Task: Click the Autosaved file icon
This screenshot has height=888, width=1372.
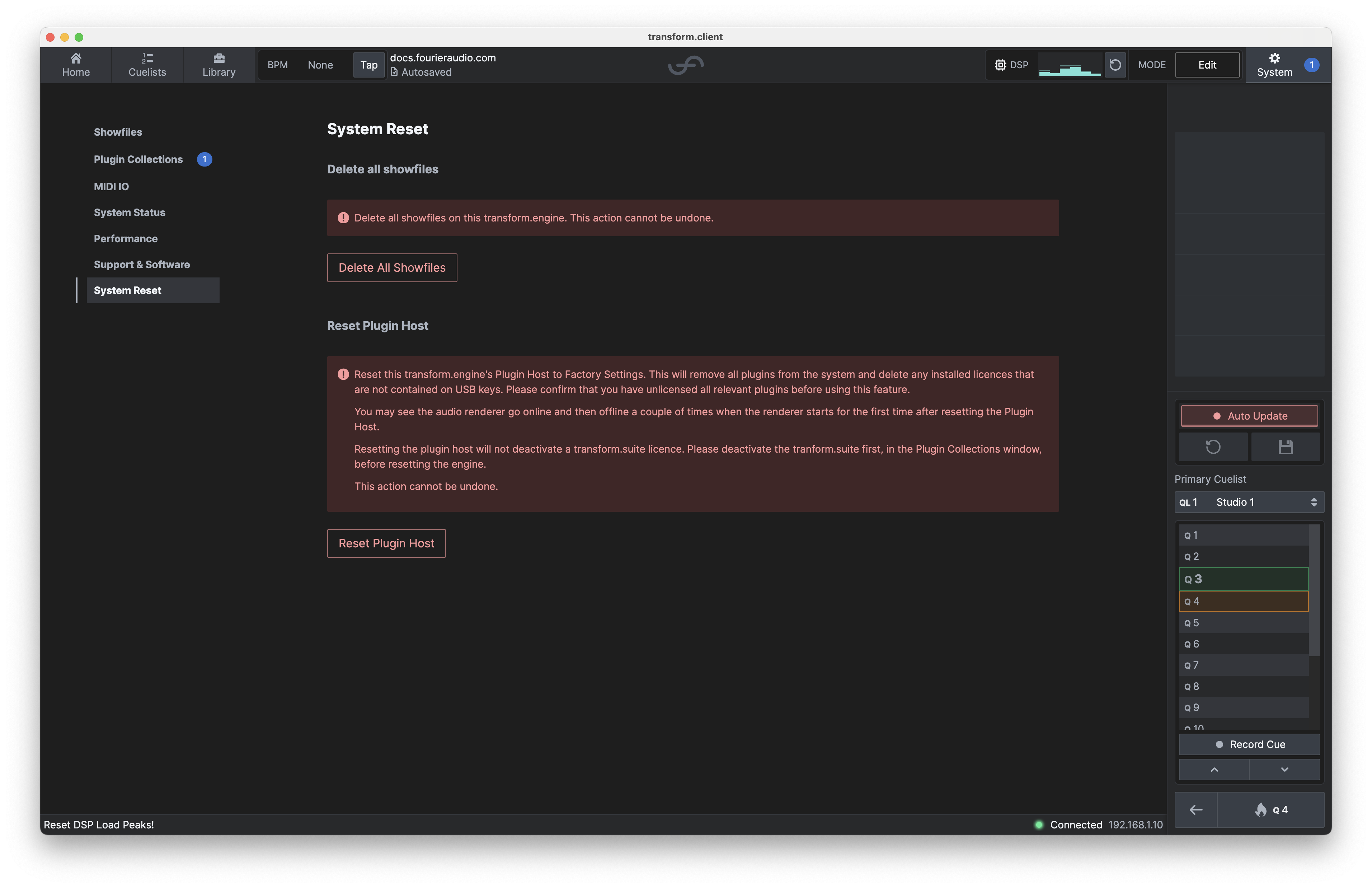Action: pos(394,72)
